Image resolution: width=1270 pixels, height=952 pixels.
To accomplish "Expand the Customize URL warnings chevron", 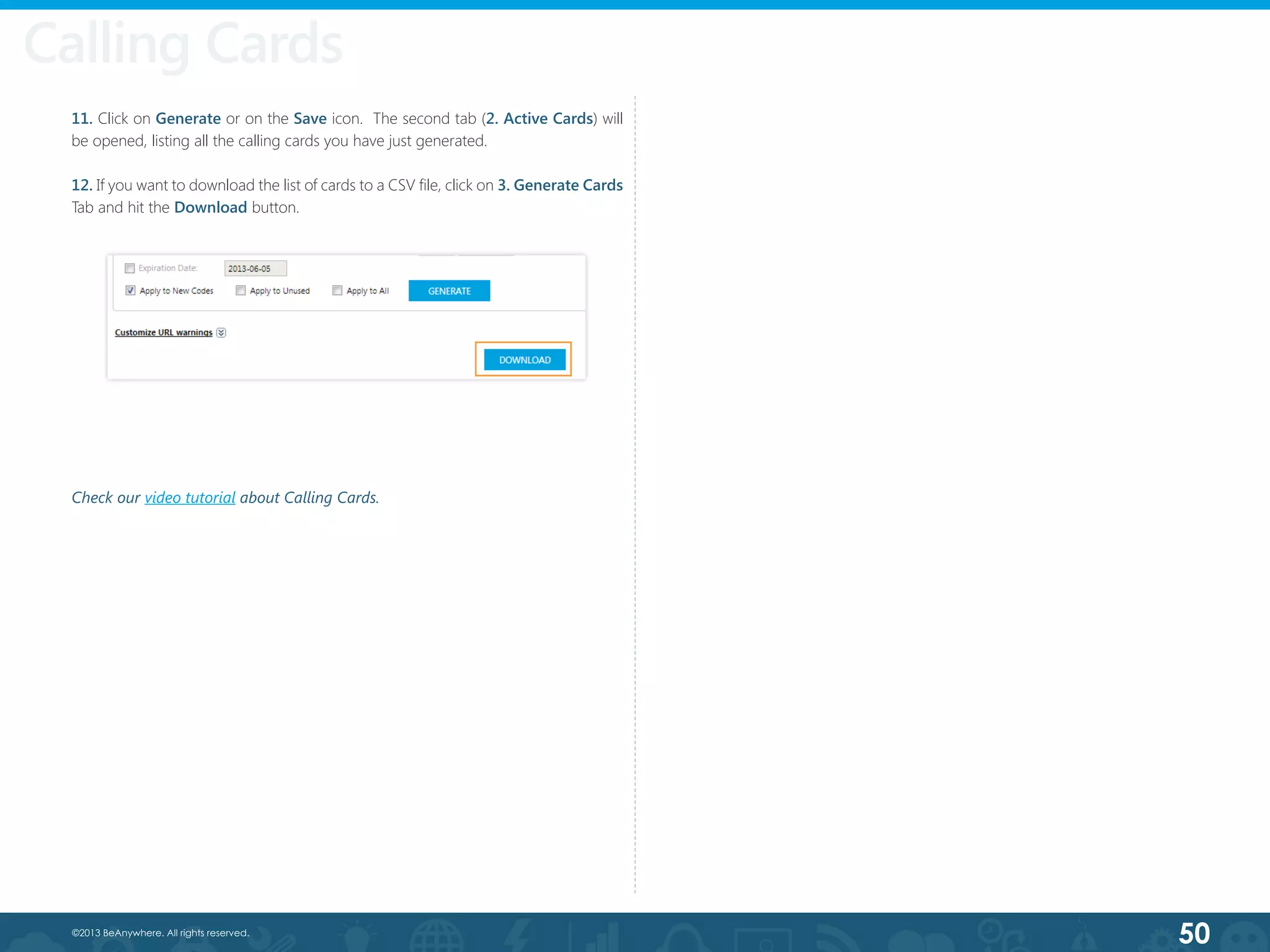I will coord(221,333).
